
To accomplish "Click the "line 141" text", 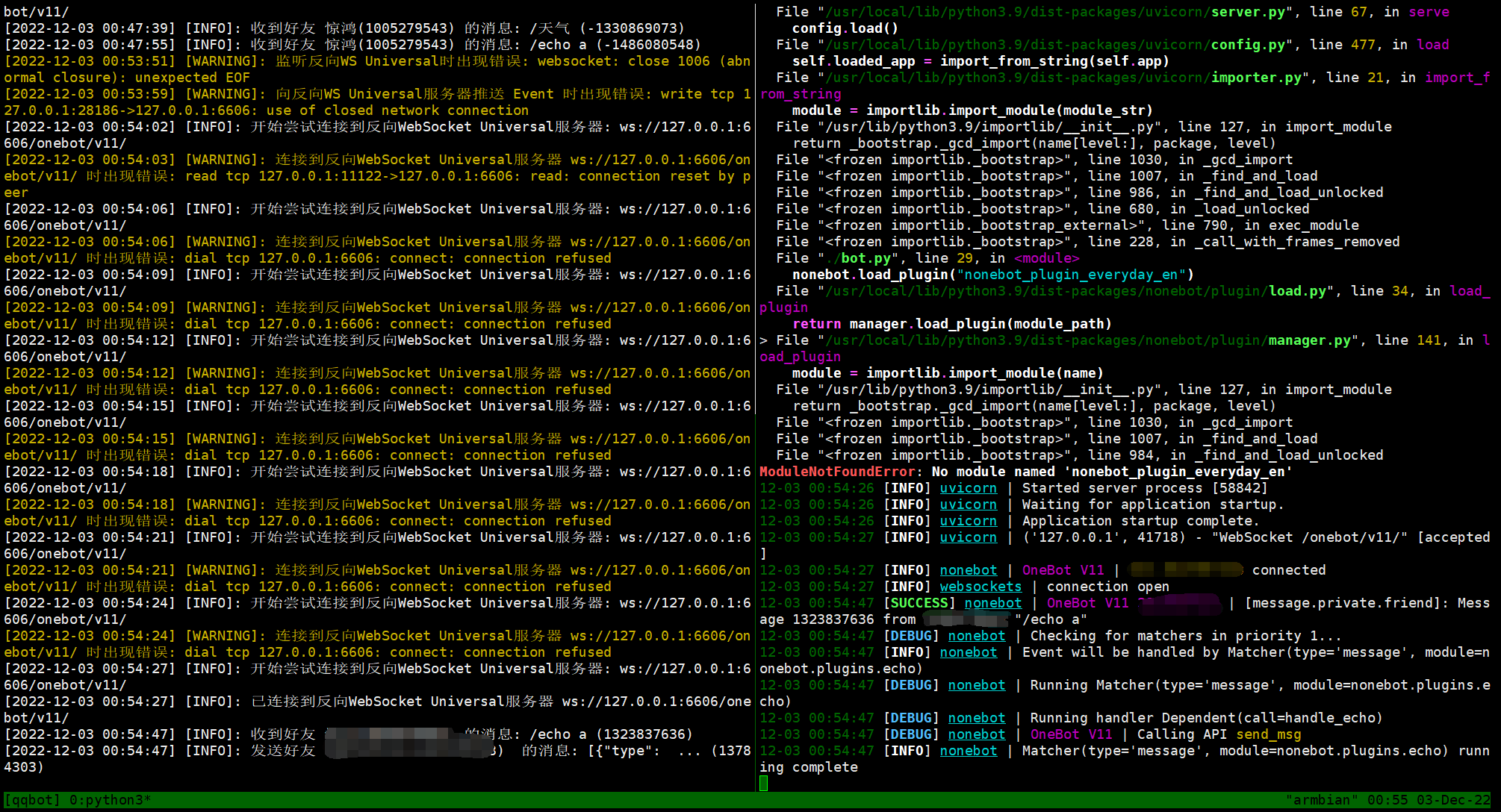I will click(1408, 340).
